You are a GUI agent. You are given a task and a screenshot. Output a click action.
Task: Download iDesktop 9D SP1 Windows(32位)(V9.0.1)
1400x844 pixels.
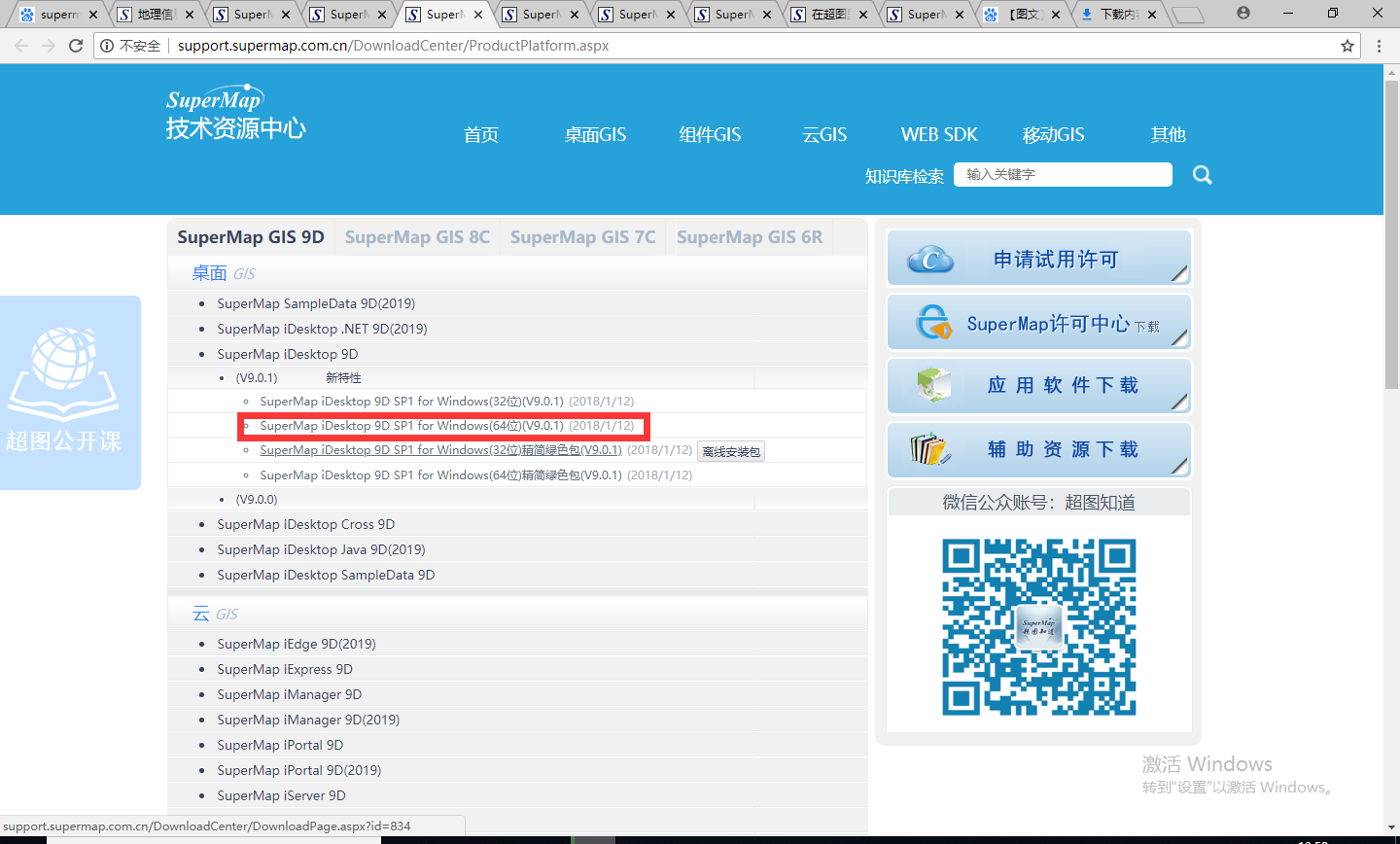[x=411, y=402]
